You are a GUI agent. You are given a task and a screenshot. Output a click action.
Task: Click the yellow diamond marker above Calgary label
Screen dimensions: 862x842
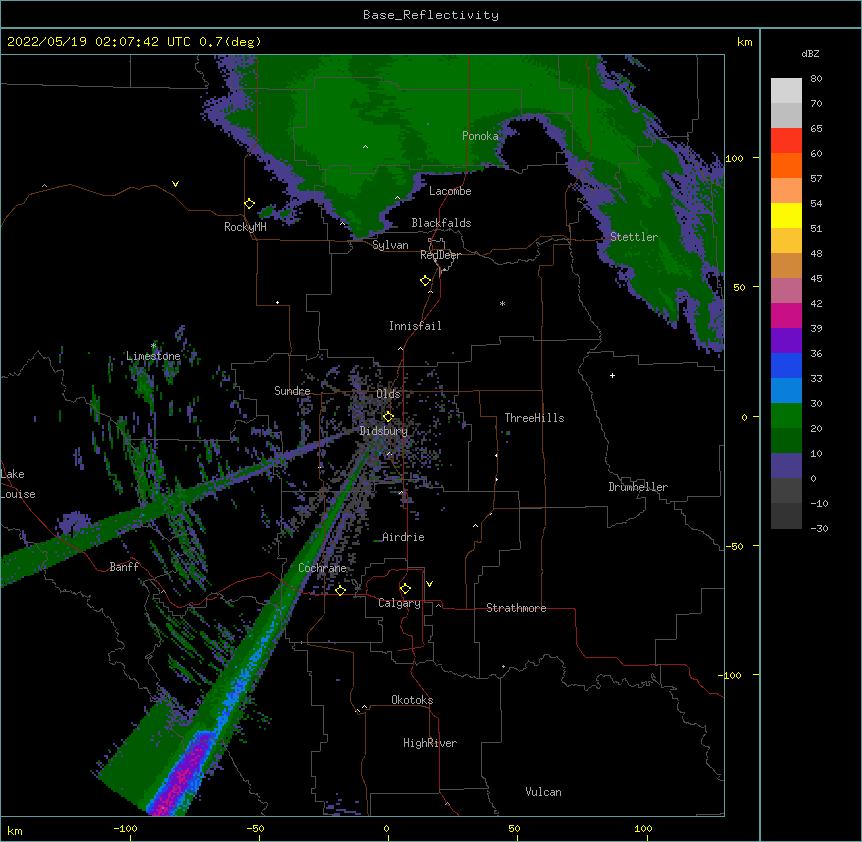tap(405, 589)
